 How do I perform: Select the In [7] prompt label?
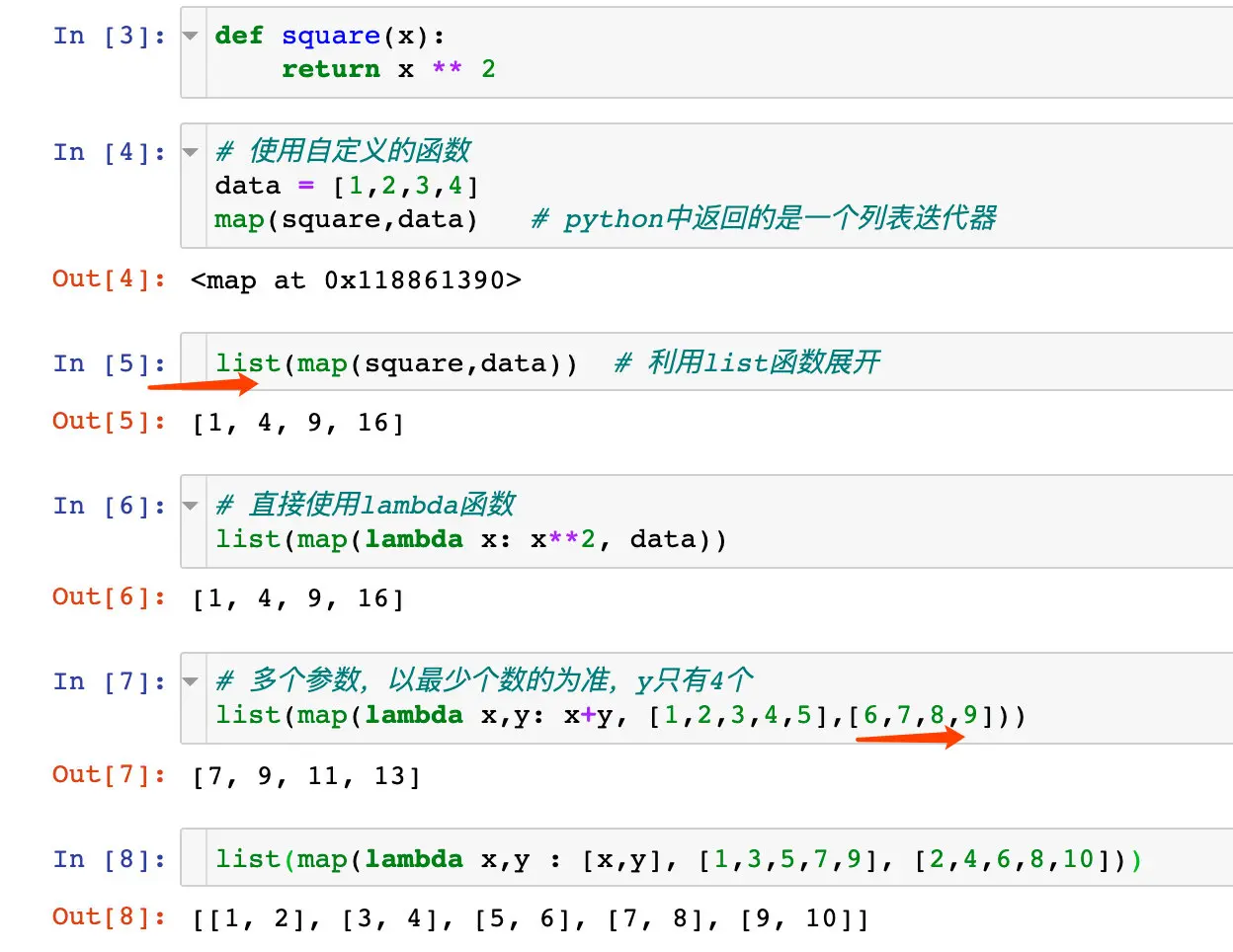click(110, 682)
